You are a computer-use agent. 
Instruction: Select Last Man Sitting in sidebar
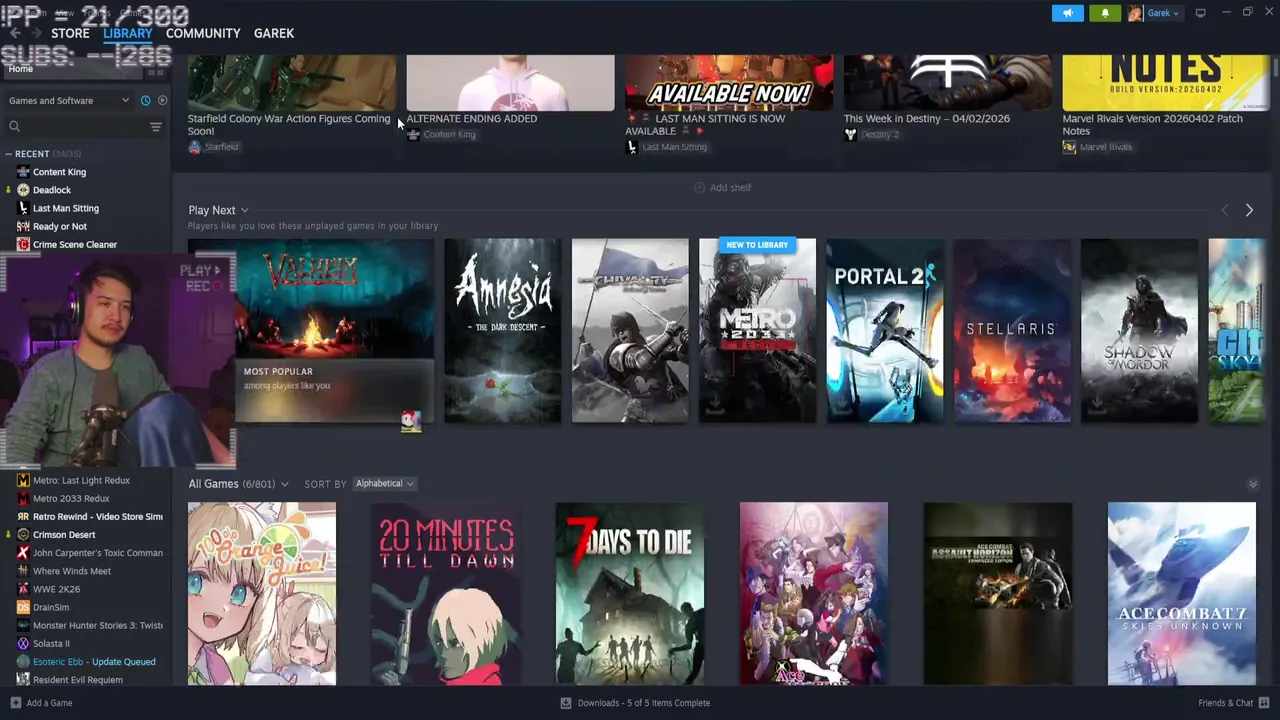[x=66, y=208]
